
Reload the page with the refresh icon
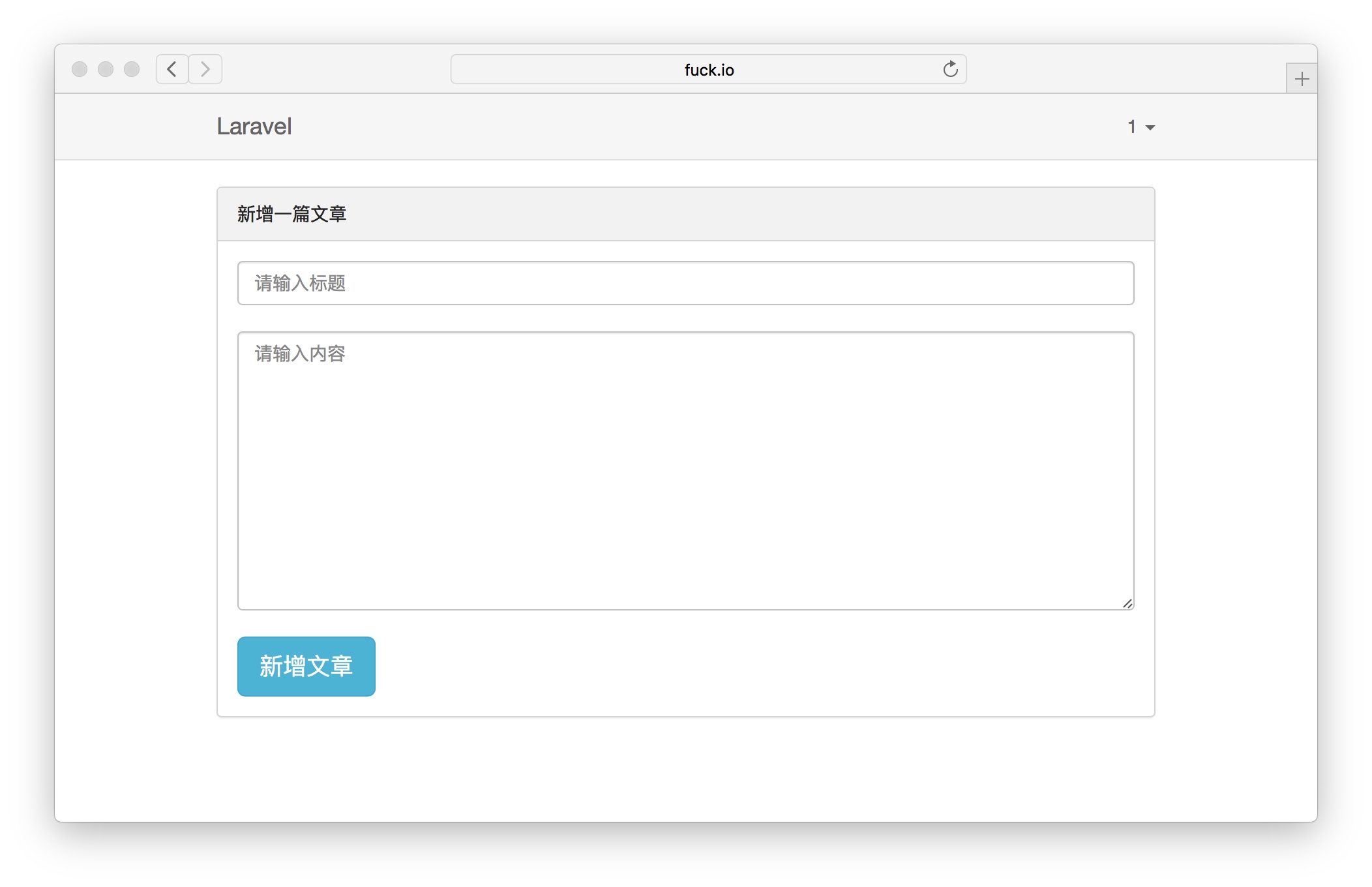950,69
